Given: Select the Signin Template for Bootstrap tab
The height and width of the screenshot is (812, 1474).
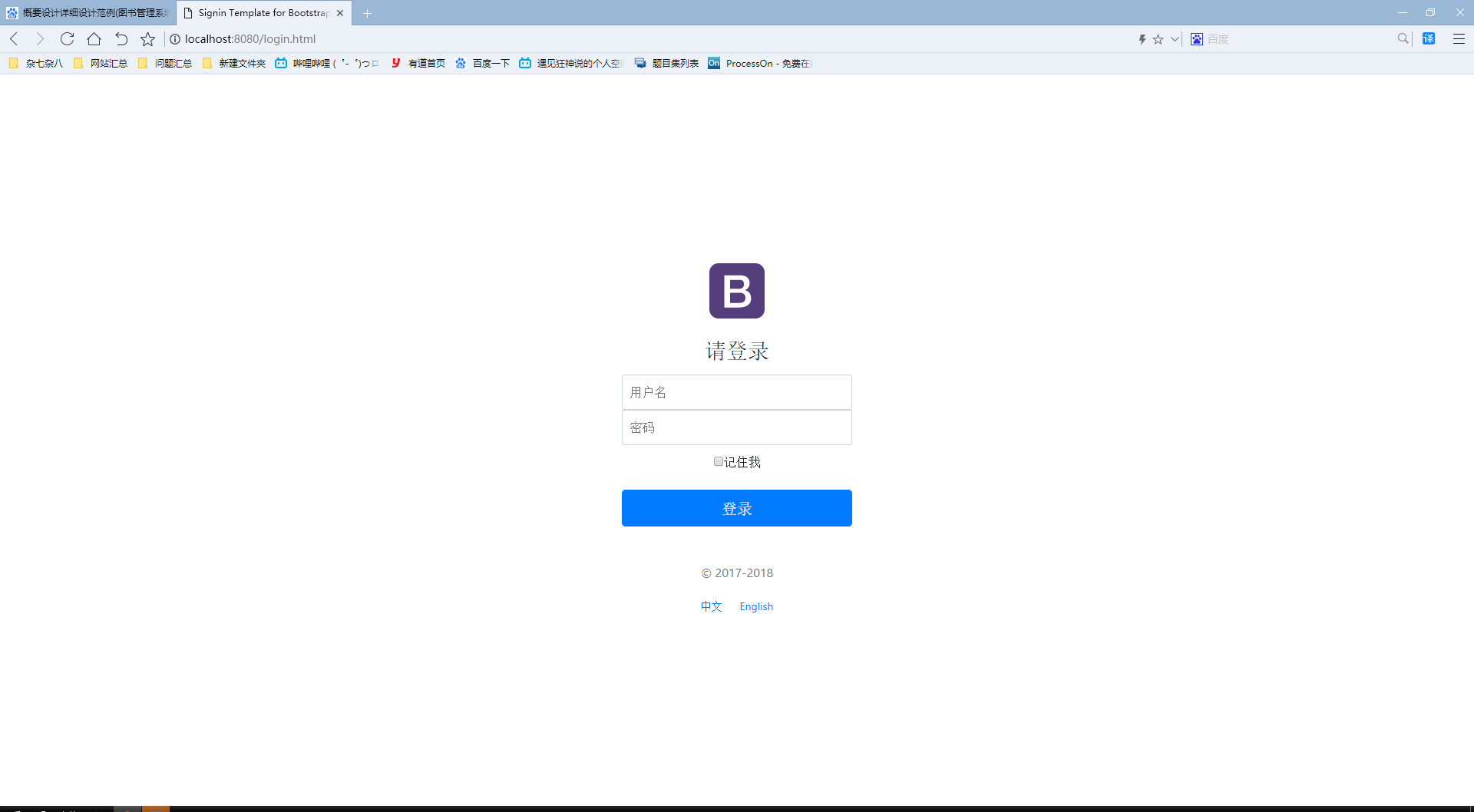Looking at the screenshot, I should pyautogui.click(x=264, y=13).
